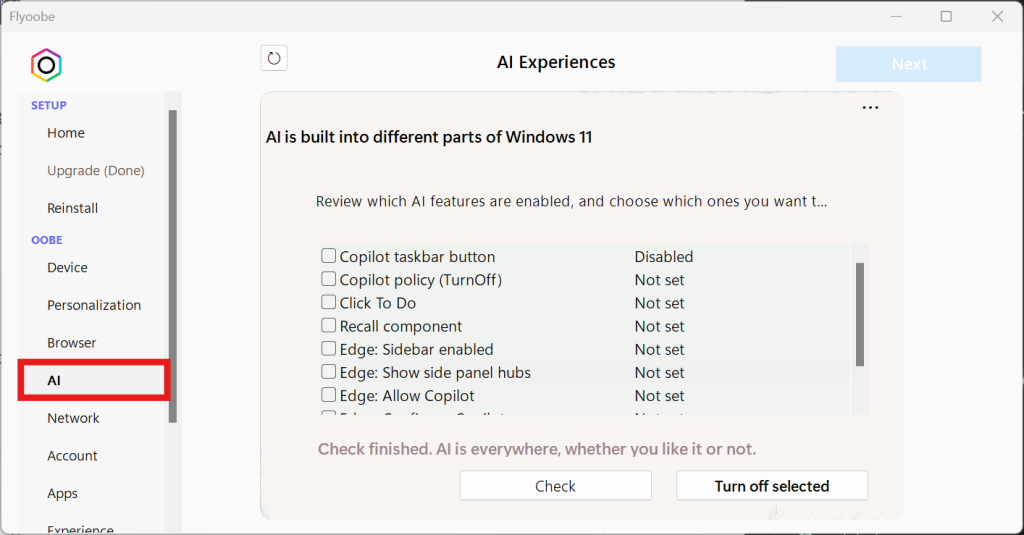
Task: Open the Home page in sidebar
Action: (66, 133)
